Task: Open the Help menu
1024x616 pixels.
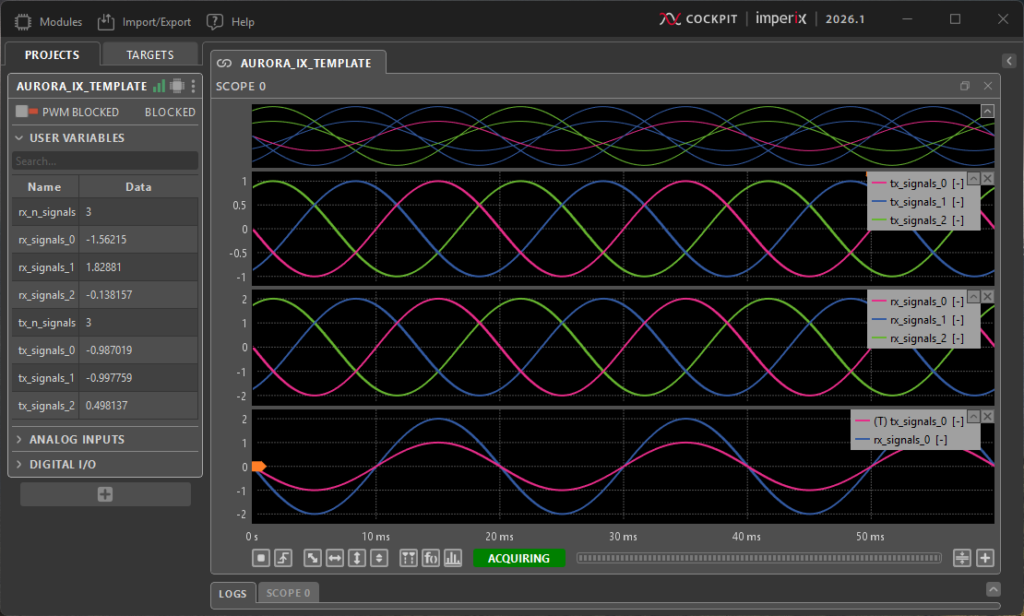Action: (230, 21)
